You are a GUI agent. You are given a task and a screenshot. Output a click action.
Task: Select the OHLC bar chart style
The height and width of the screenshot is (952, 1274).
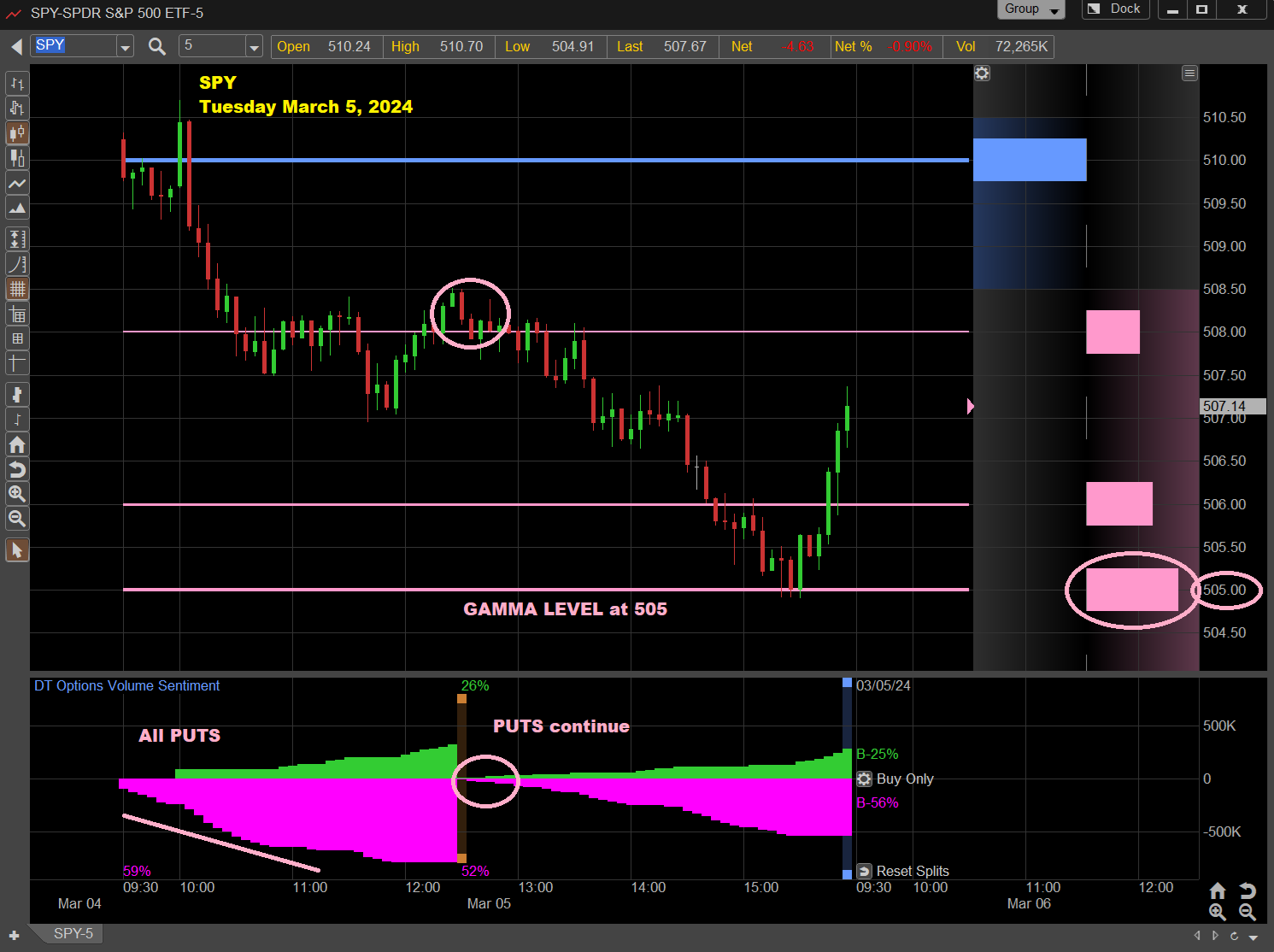coord(17,83)
